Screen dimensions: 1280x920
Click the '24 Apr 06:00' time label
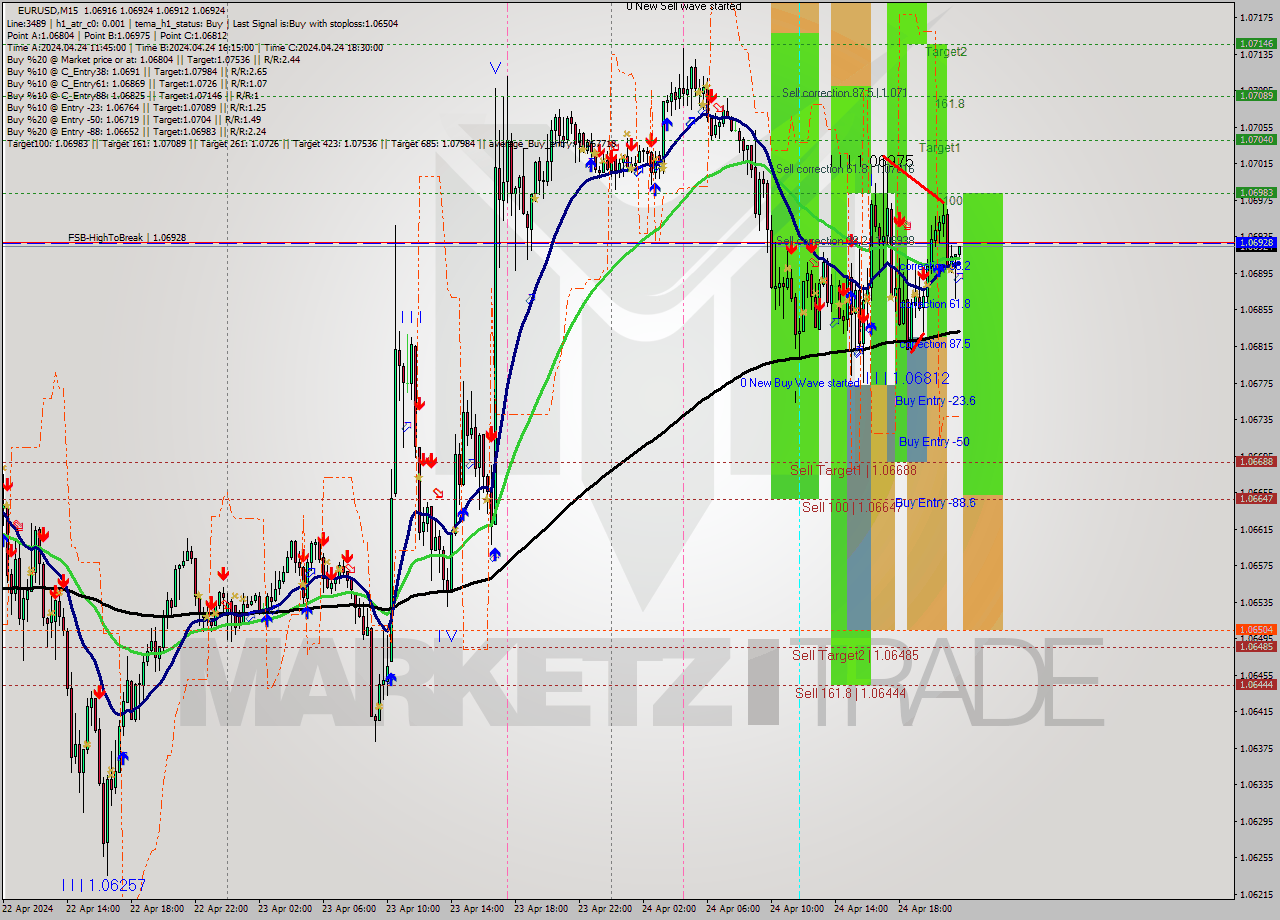(733, 909)
